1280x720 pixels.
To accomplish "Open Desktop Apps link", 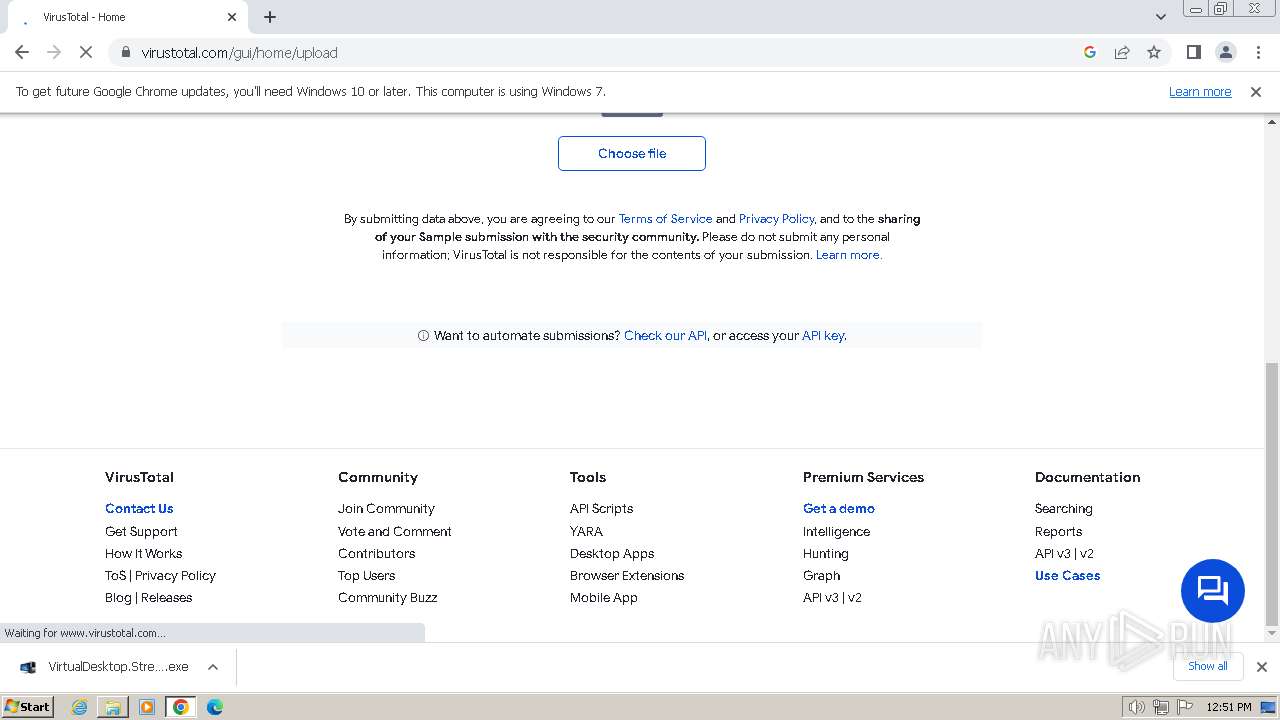I will coord(612,553).
